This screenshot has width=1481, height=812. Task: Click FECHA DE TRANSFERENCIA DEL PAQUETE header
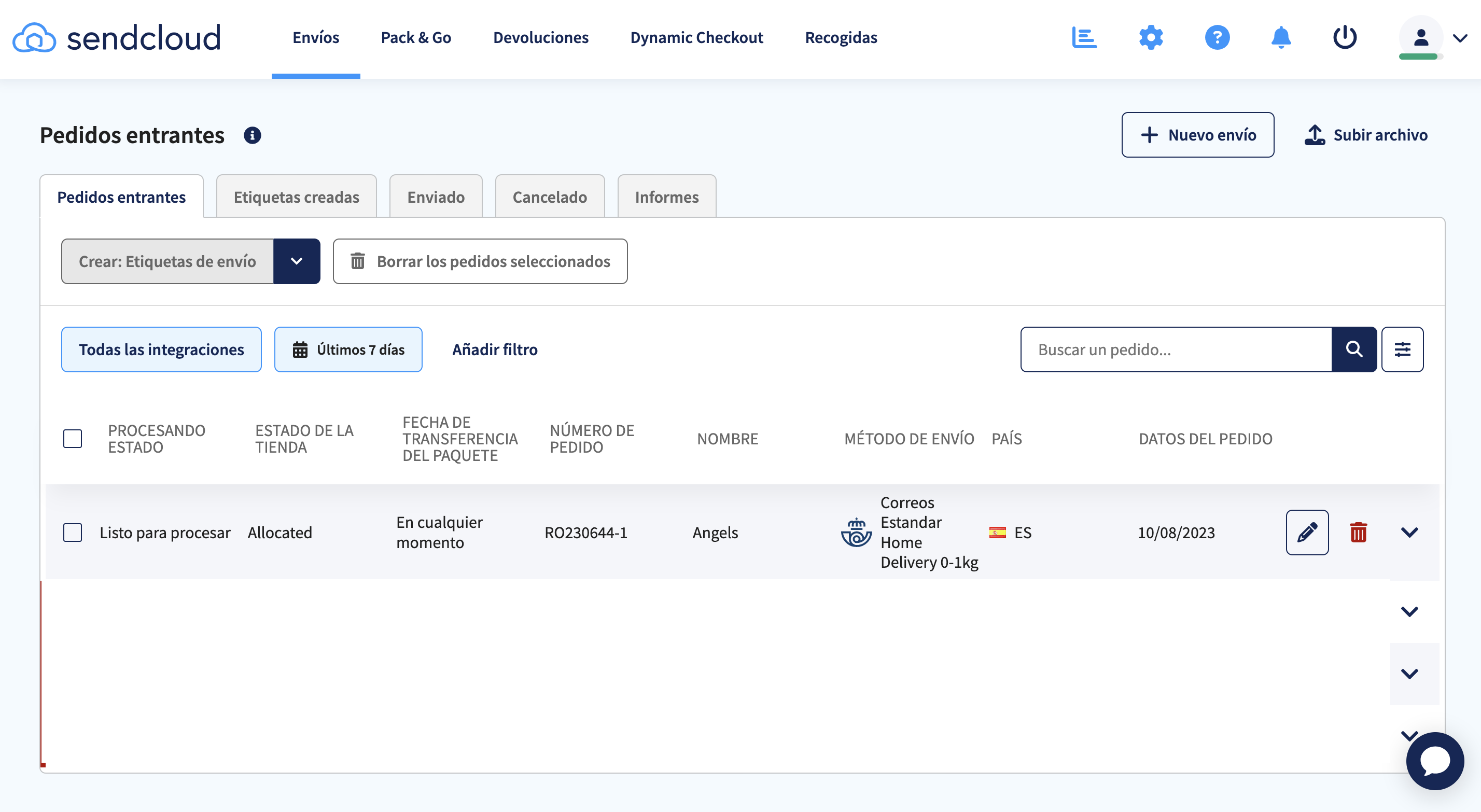pyautogui.click(x=460, y=439)
